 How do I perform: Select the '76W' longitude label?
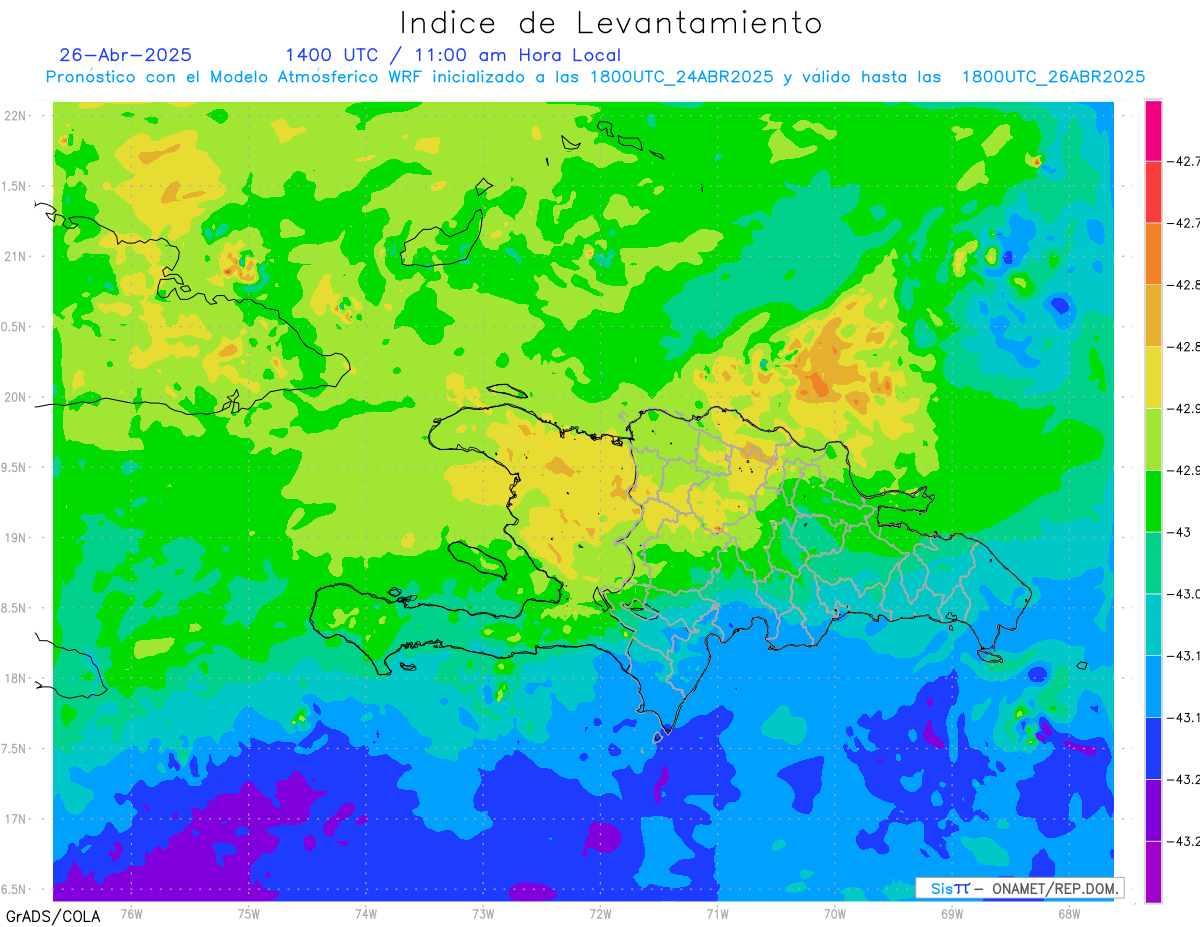[x=131, y=912]
